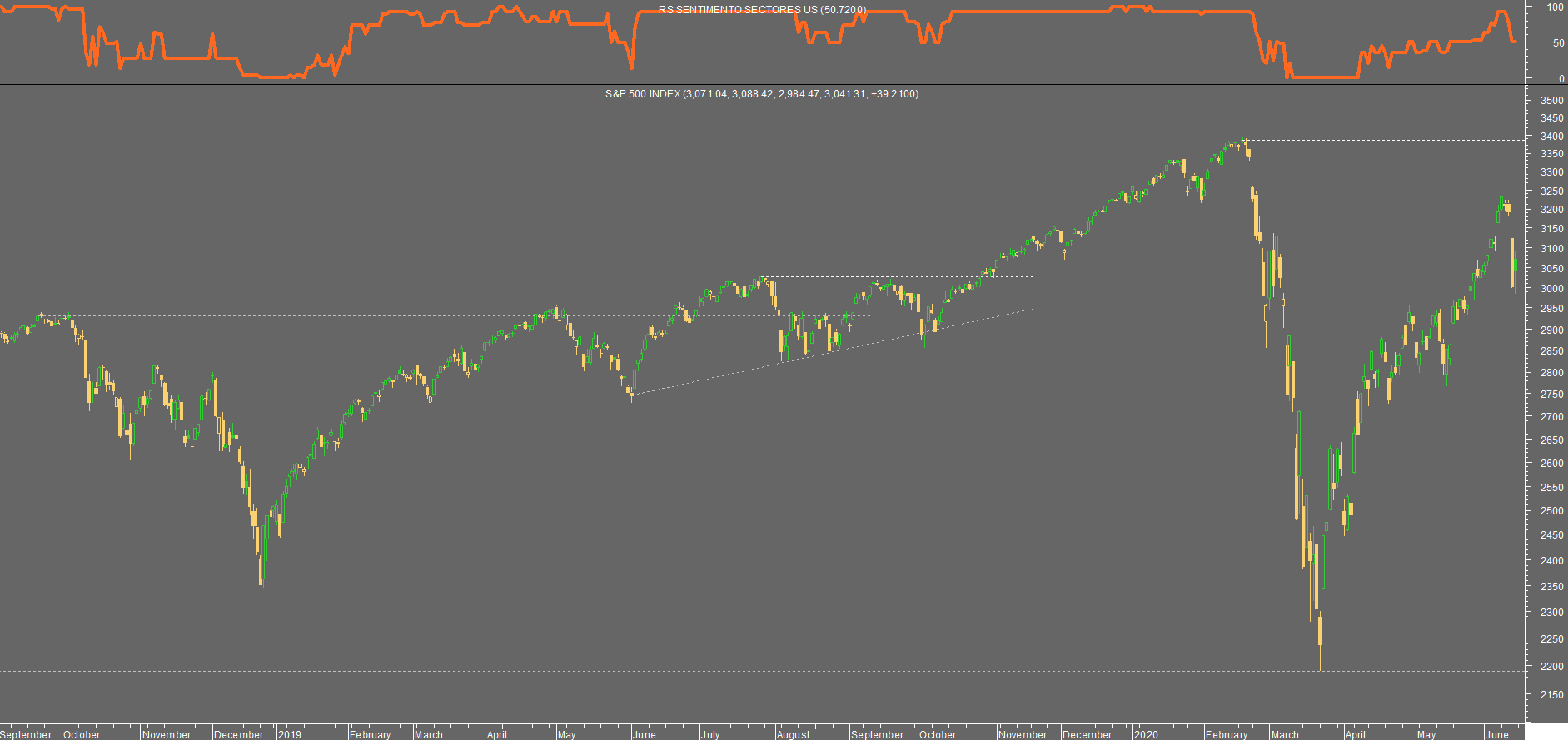1568x740 pixels.
Task: Click the 3150 price axis label
Action: (x=1551, y=229)
